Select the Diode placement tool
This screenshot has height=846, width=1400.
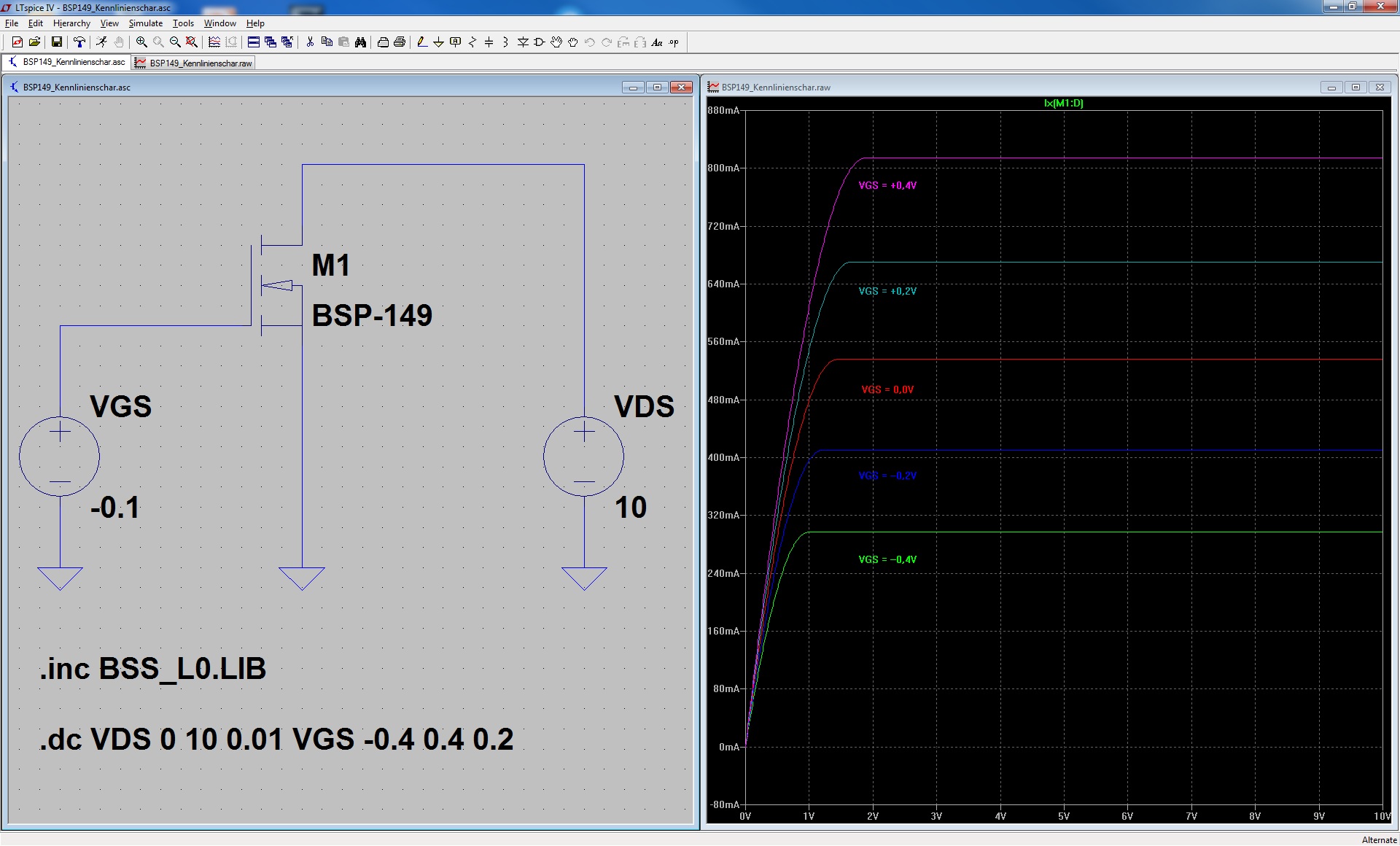pyautogui.click(x=523, y=42)
